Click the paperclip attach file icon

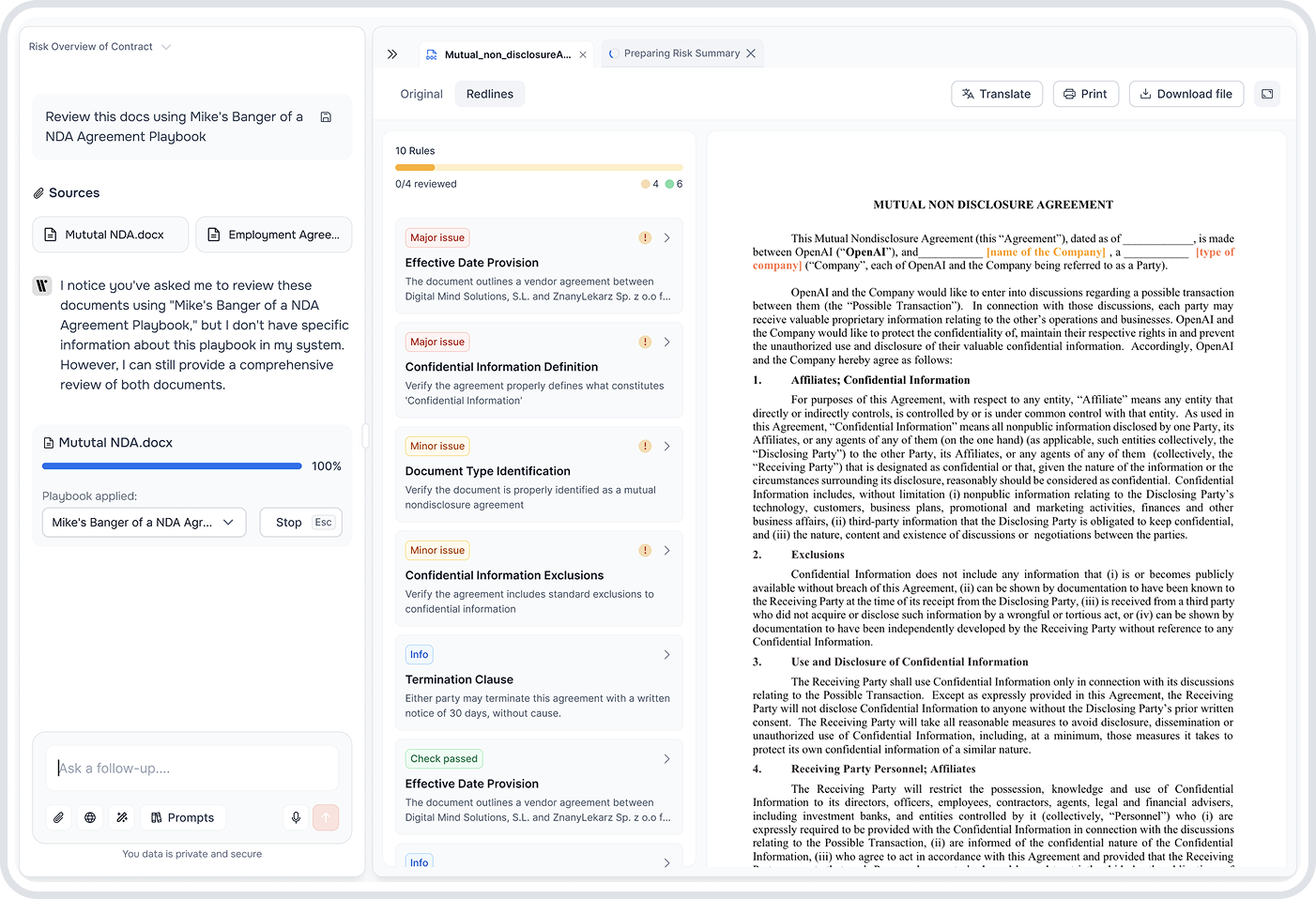59,817
